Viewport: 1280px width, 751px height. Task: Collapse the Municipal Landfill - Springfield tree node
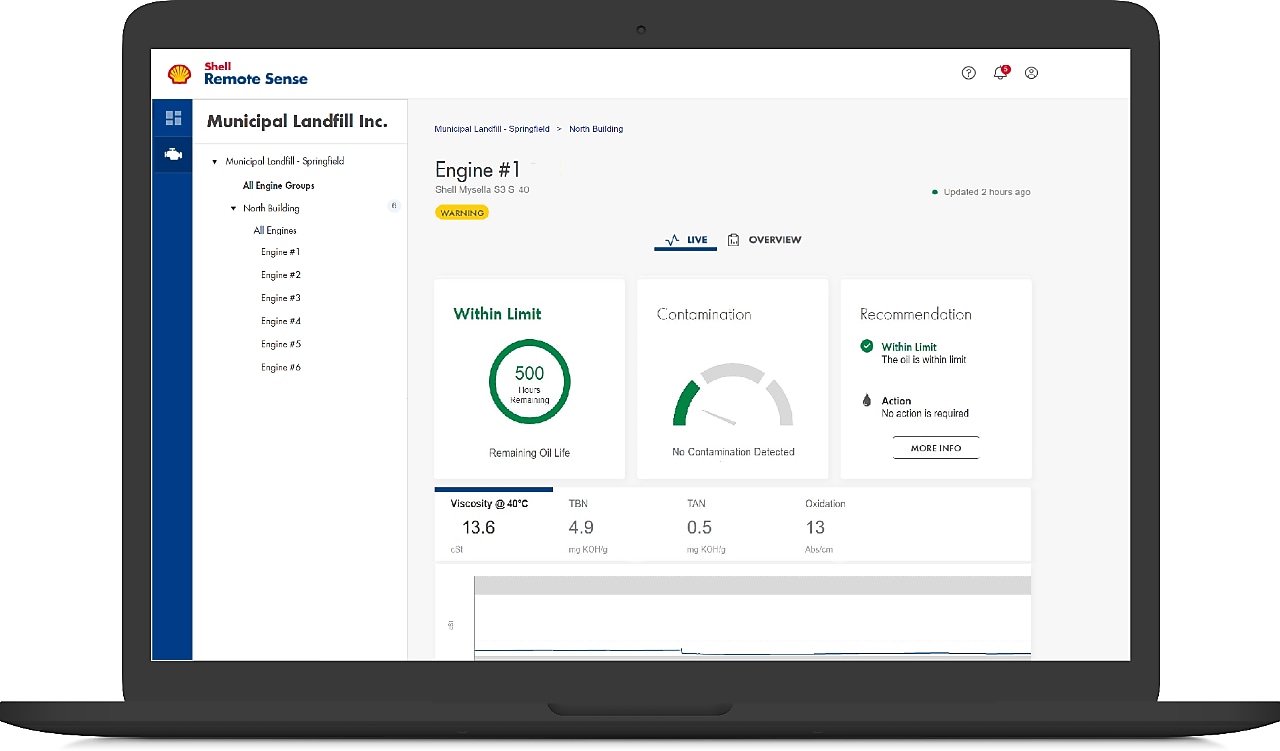point(215,162)
